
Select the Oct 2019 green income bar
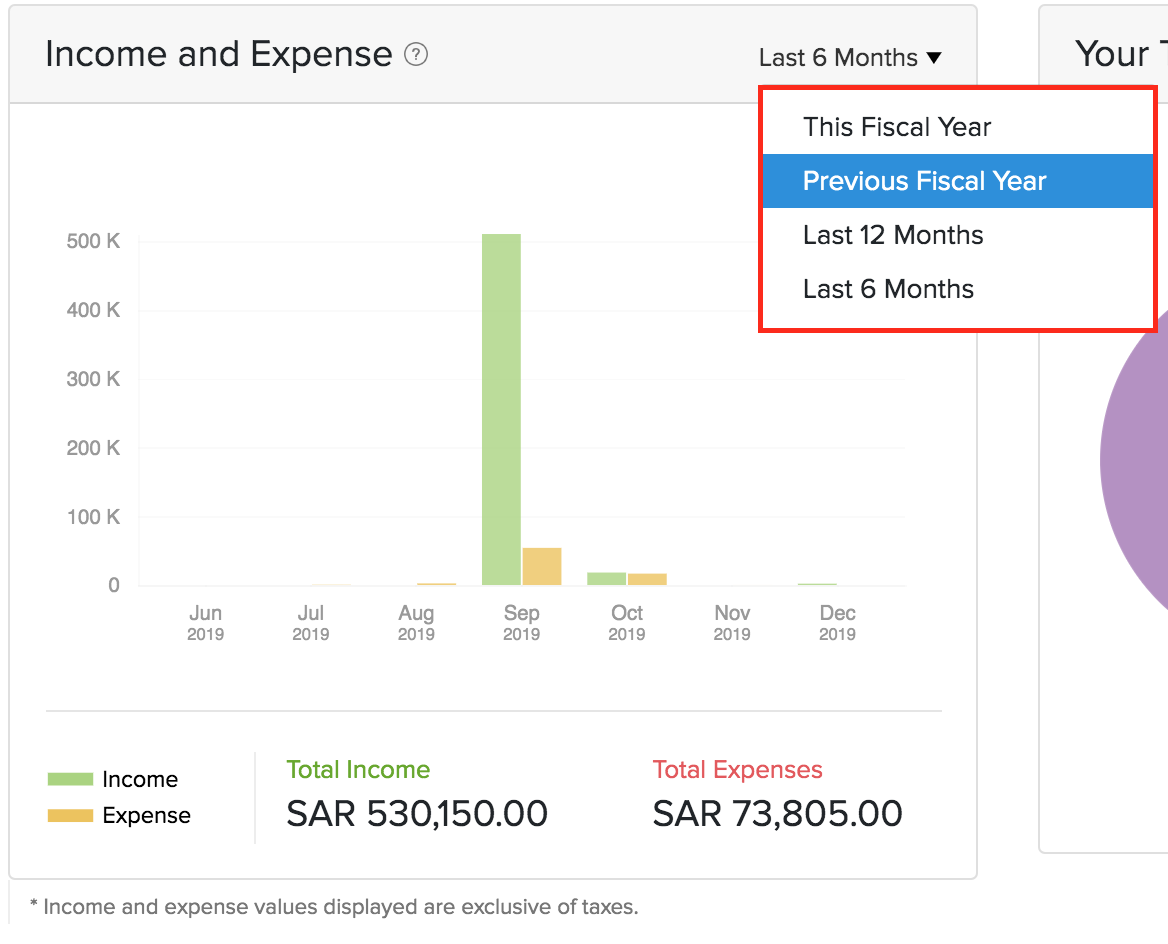tap(606, 578)
